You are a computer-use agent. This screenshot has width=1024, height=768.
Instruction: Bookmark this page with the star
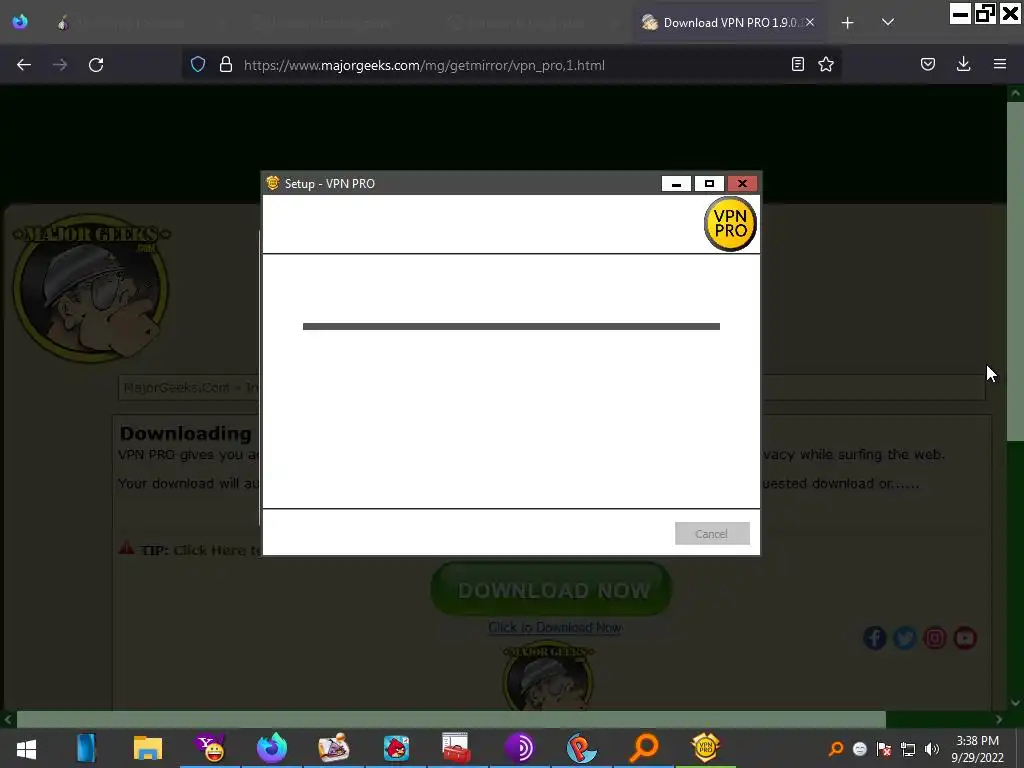coord(826,64)
